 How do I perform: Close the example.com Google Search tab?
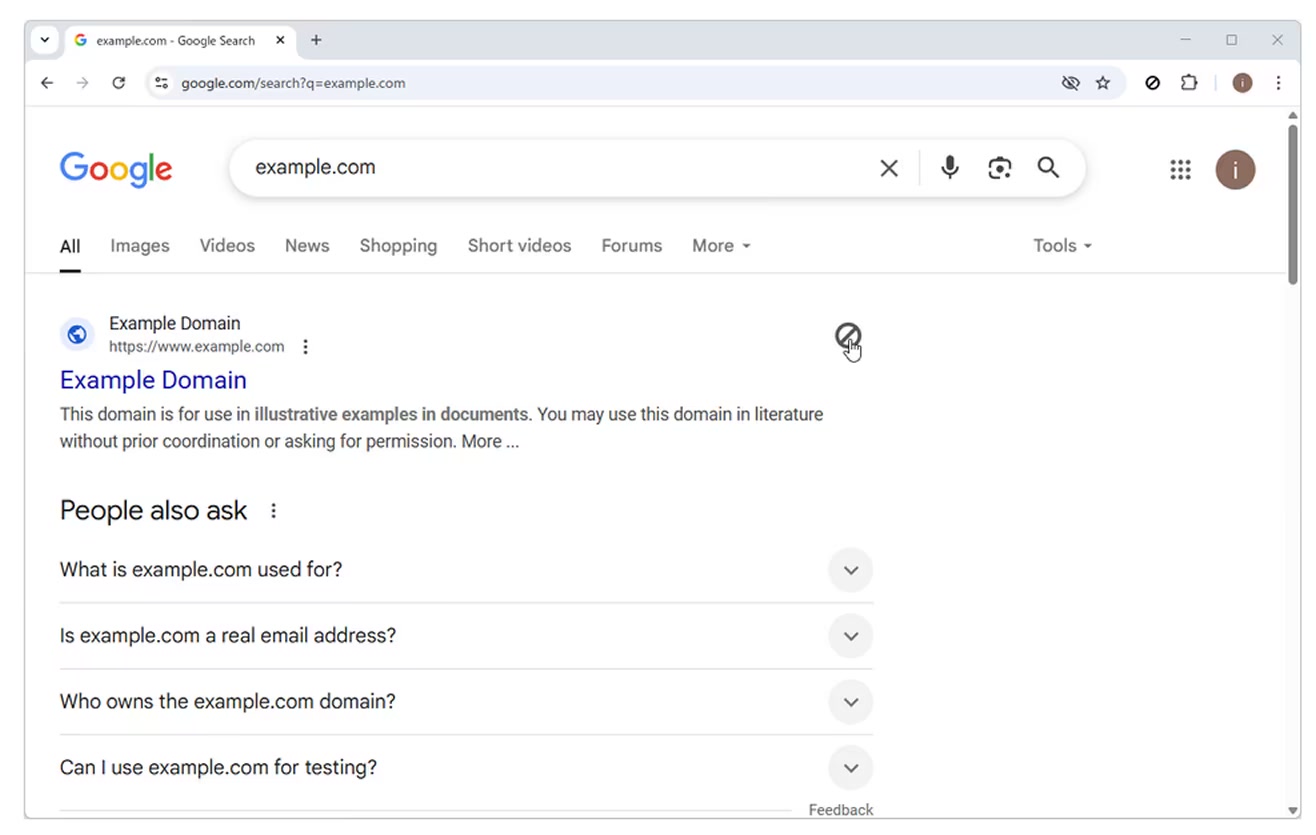[280, 40]
